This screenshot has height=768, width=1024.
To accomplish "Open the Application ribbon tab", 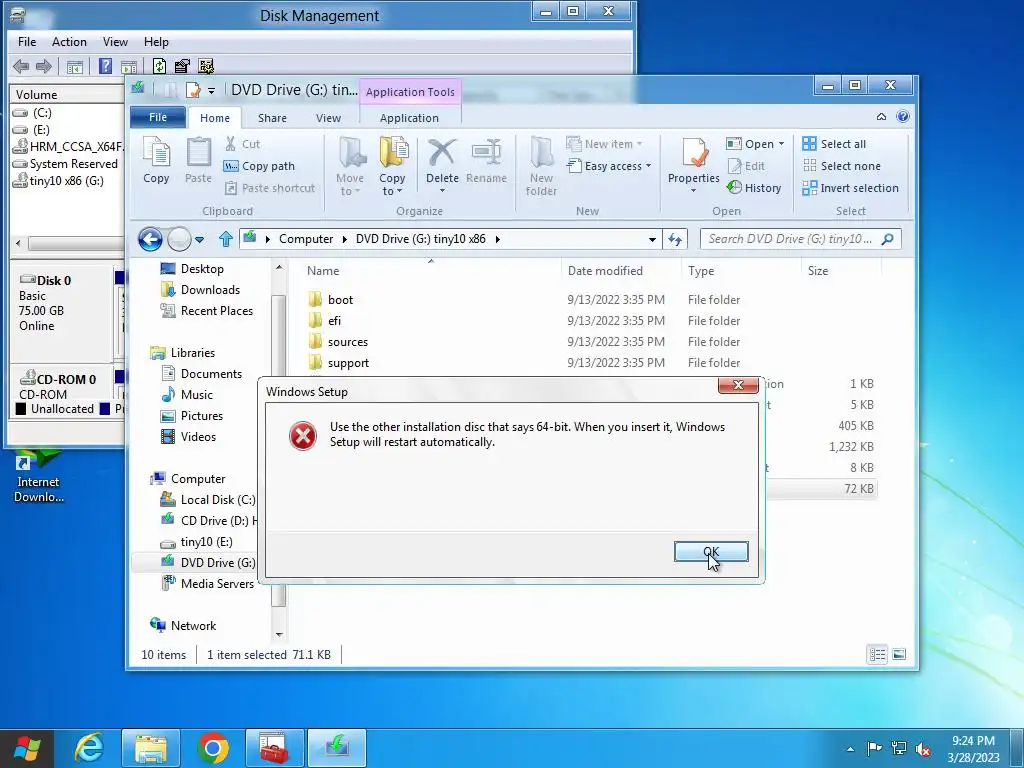I will pyautogui.click(x=409, y=118).
